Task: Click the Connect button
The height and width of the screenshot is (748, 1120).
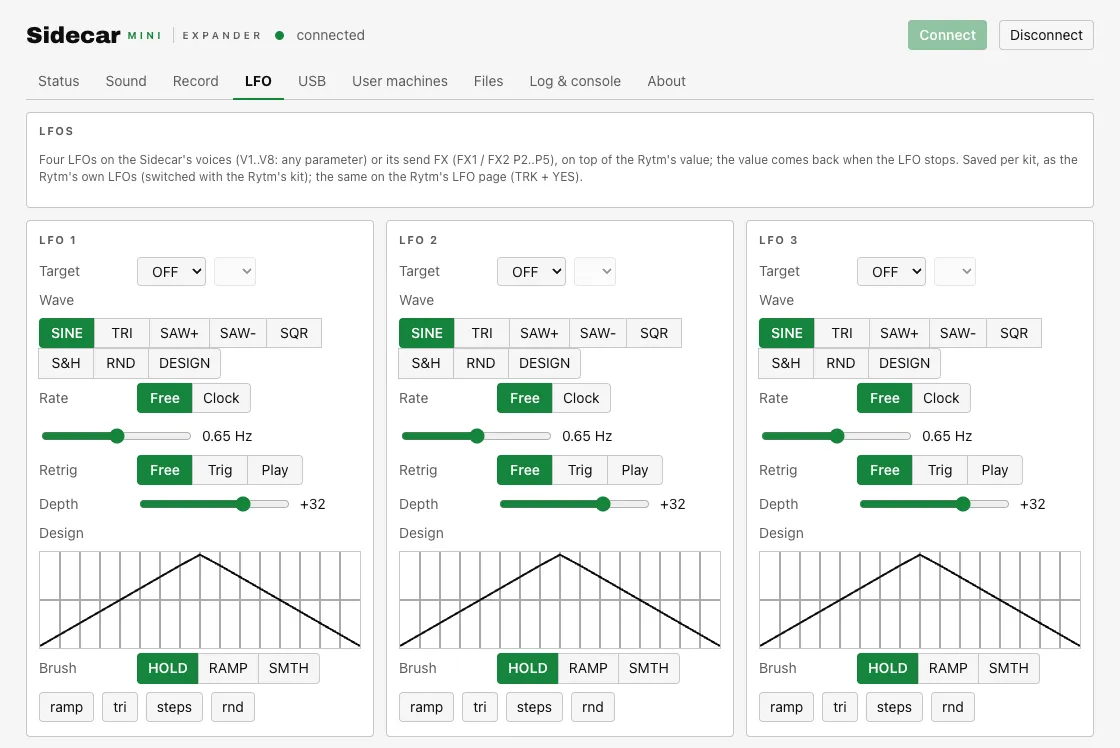Action: [x=947, y=35]
